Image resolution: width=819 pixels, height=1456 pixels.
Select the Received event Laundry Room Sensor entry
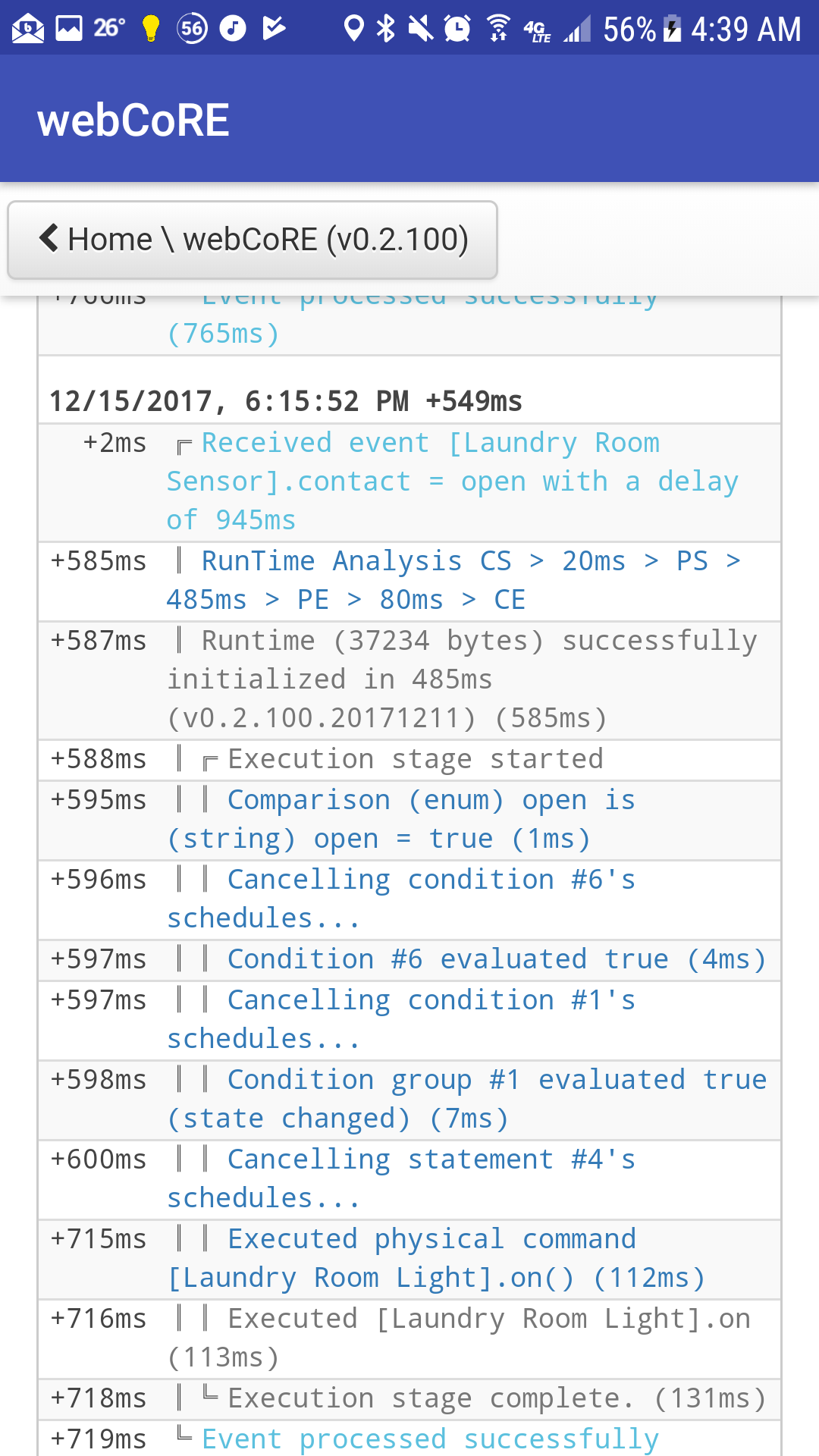coord(409,482)
